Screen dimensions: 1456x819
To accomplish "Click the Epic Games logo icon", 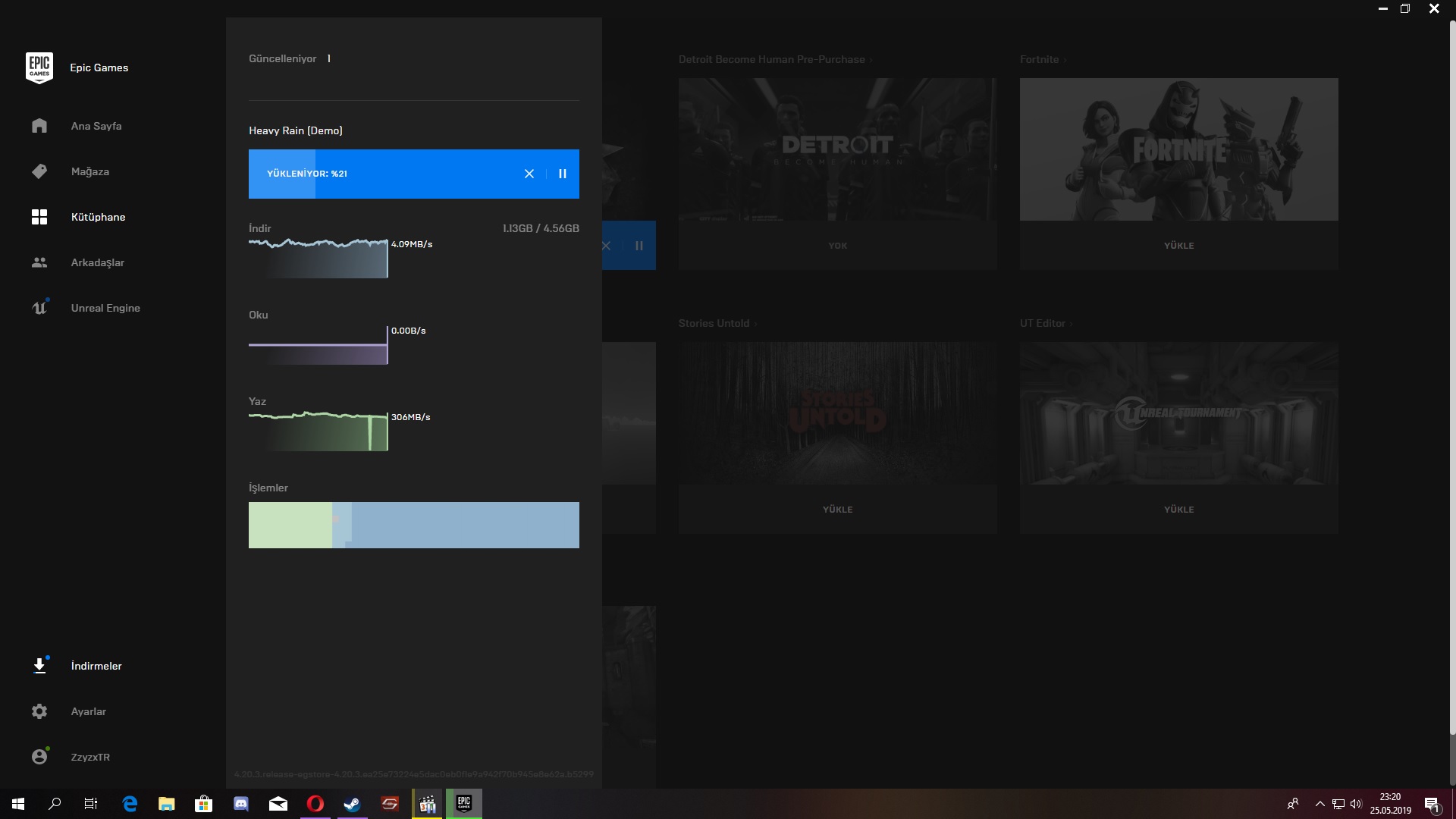I will point(39,67).
